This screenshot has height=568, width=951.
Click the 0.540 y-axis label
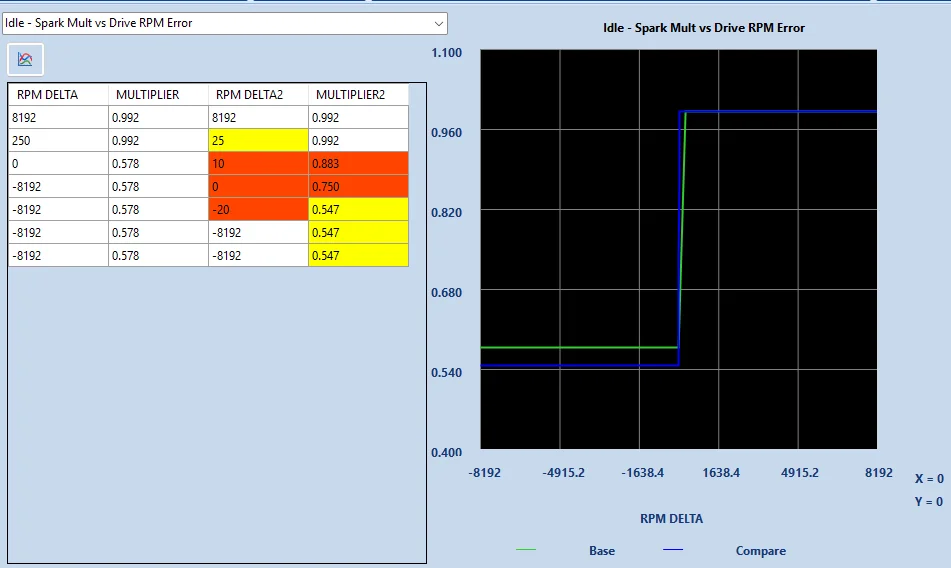click(446, 373)
